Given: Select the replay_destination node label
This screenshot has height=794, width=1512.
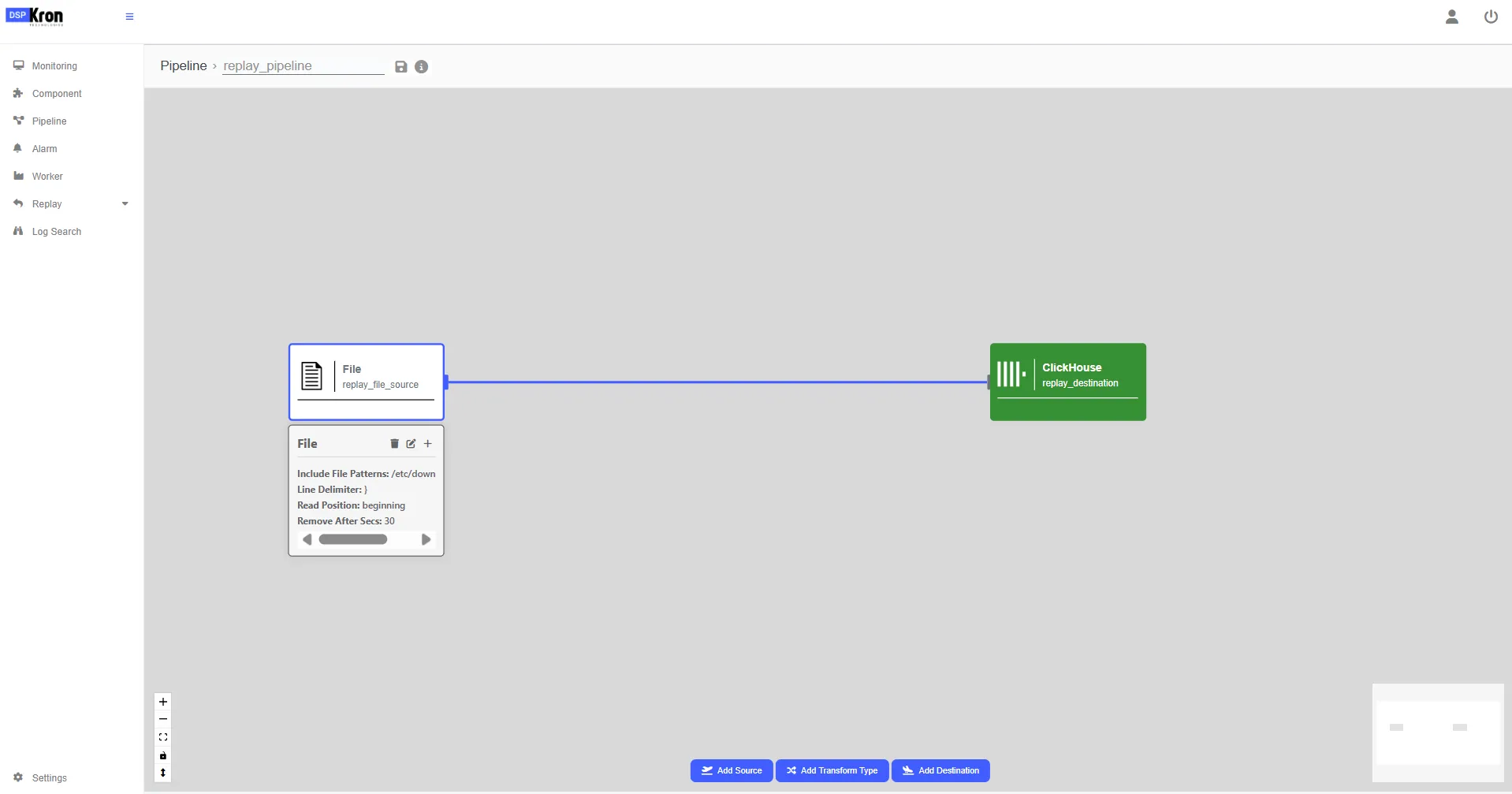Looking at the screenshot, I should click(x=1080, y=384).
